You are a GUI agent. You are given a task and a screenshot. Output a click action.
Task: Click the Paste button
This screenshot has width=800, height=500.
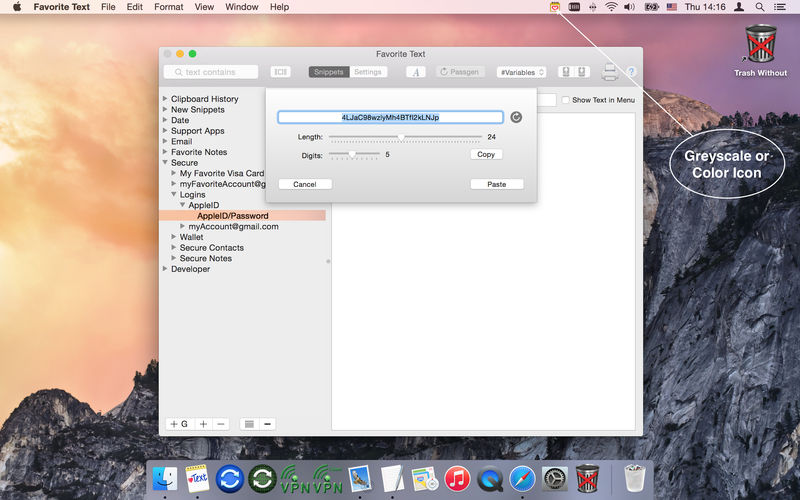click(496, 184)
